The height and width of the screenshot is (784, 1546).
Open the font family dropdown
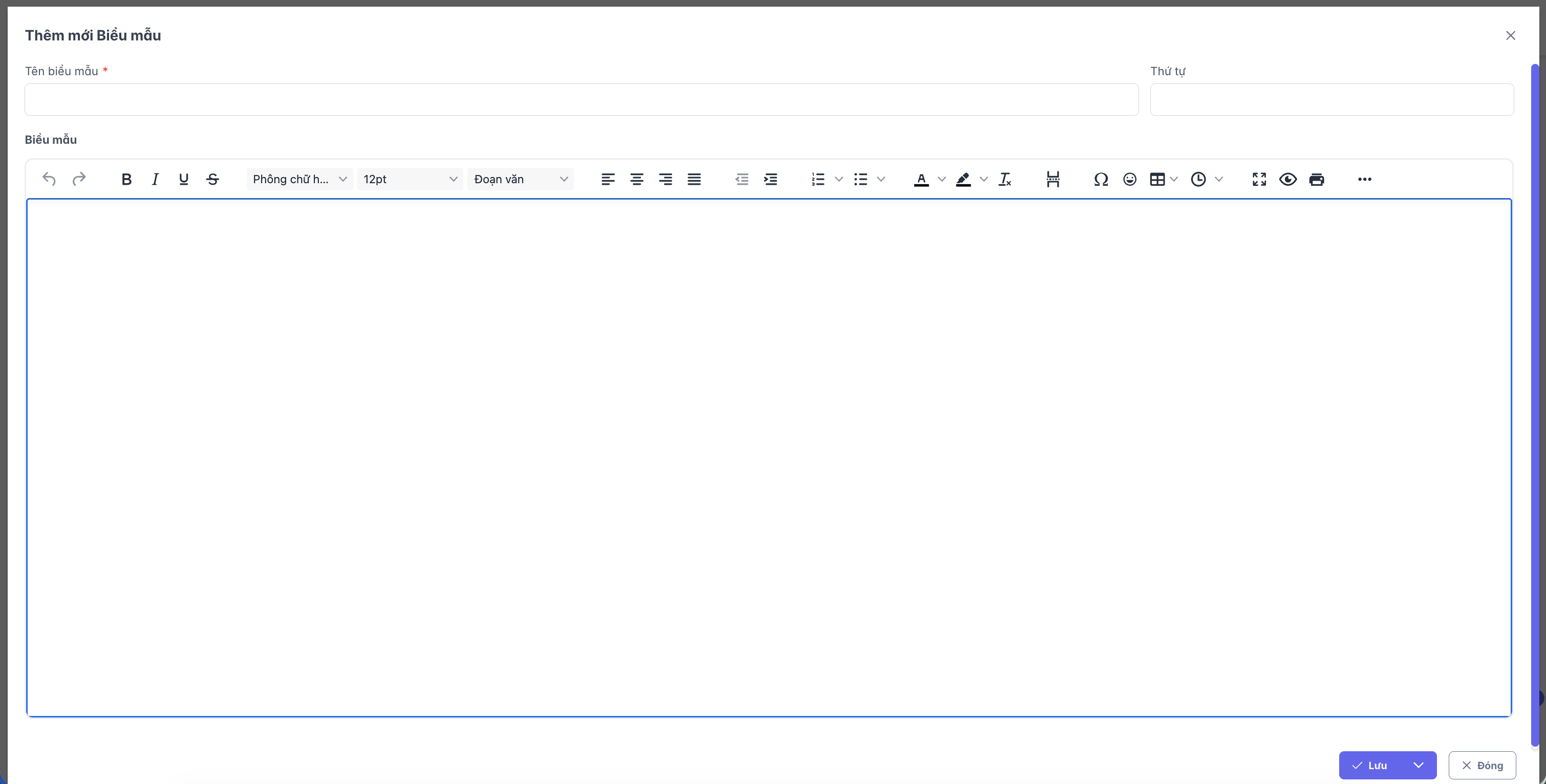(299, 179)
